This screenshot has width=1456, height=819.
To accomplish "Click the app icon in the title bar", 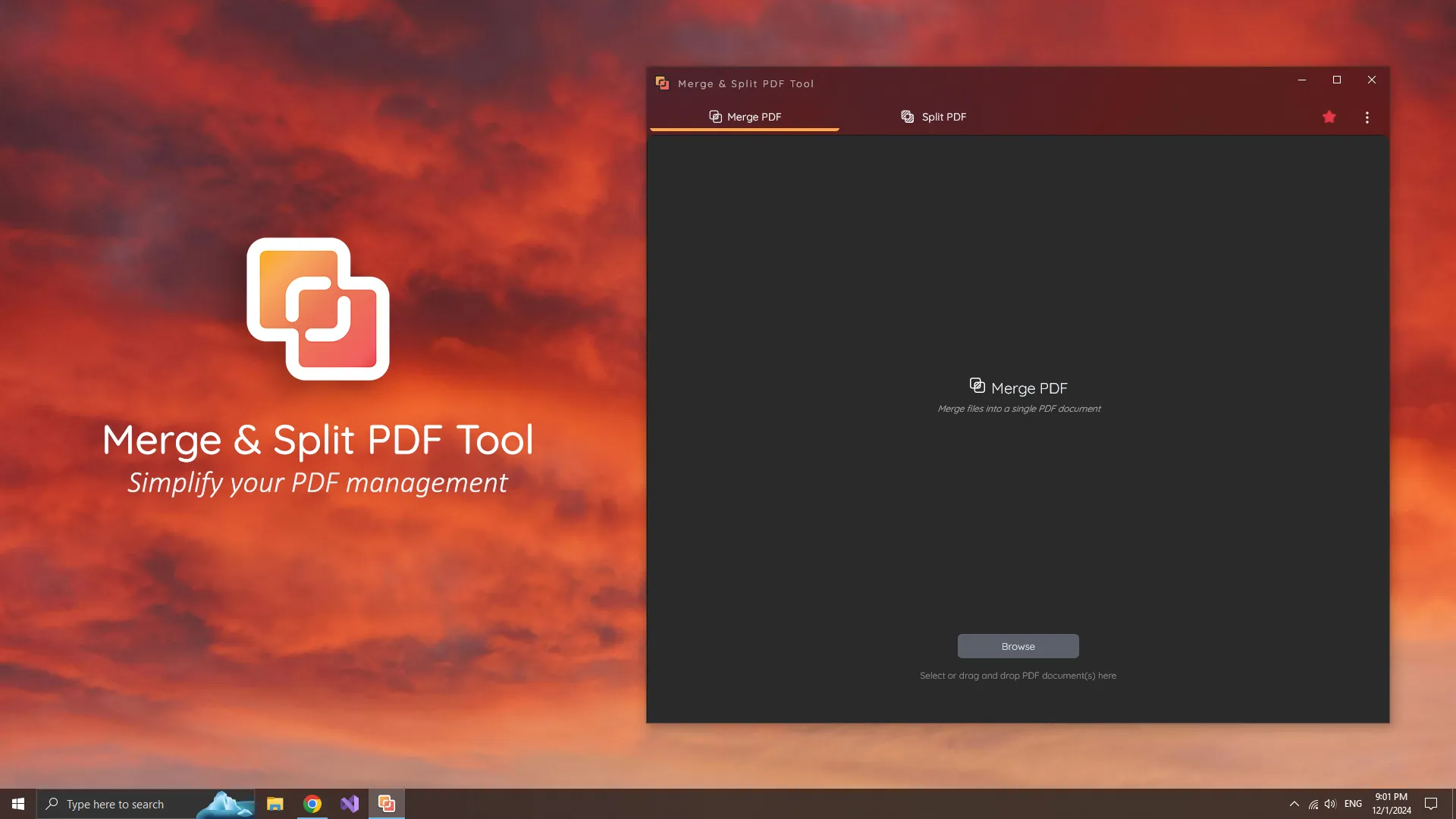I will (662, 83).
